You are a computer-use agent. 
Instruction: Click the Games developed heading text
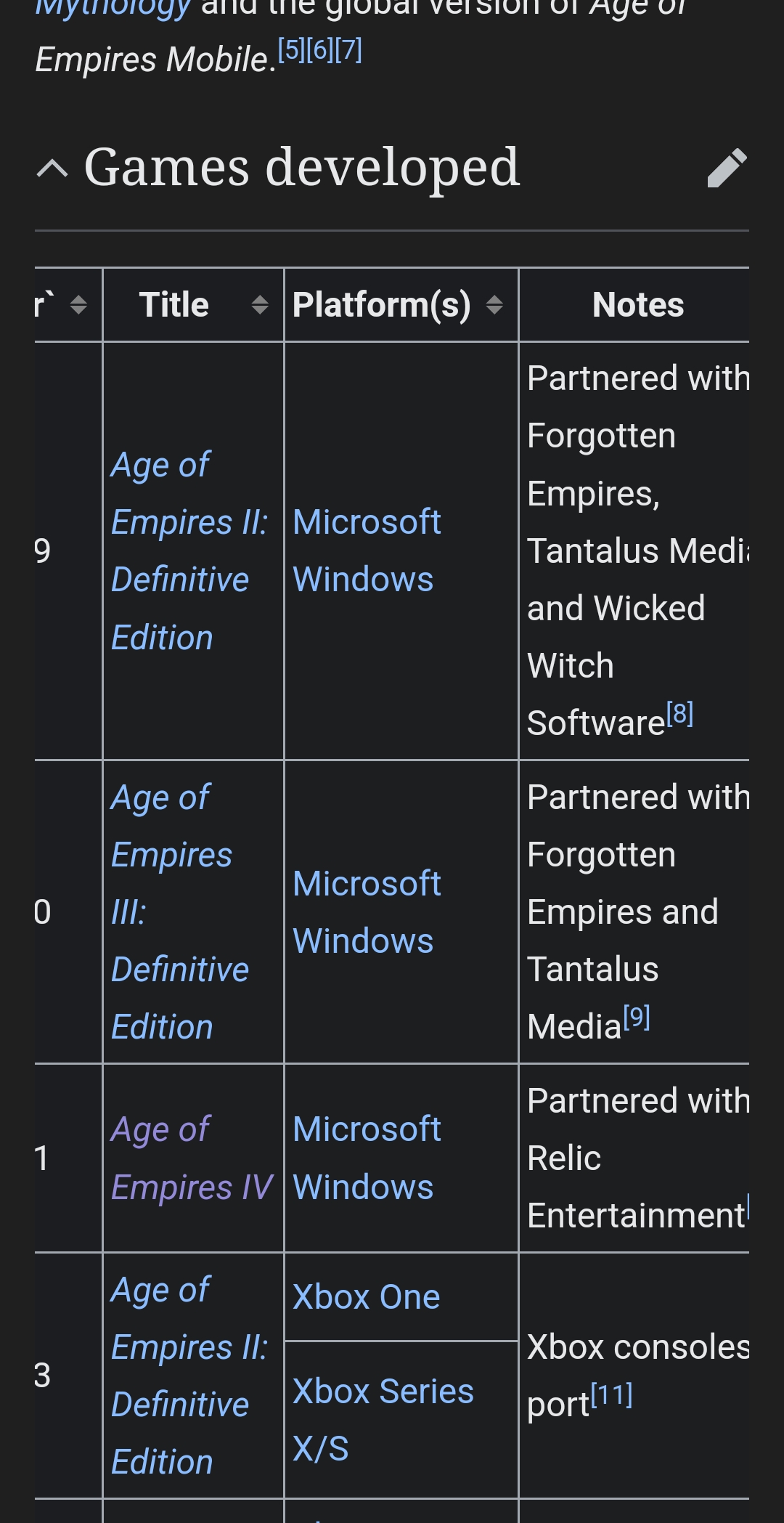tap(302, 168)
